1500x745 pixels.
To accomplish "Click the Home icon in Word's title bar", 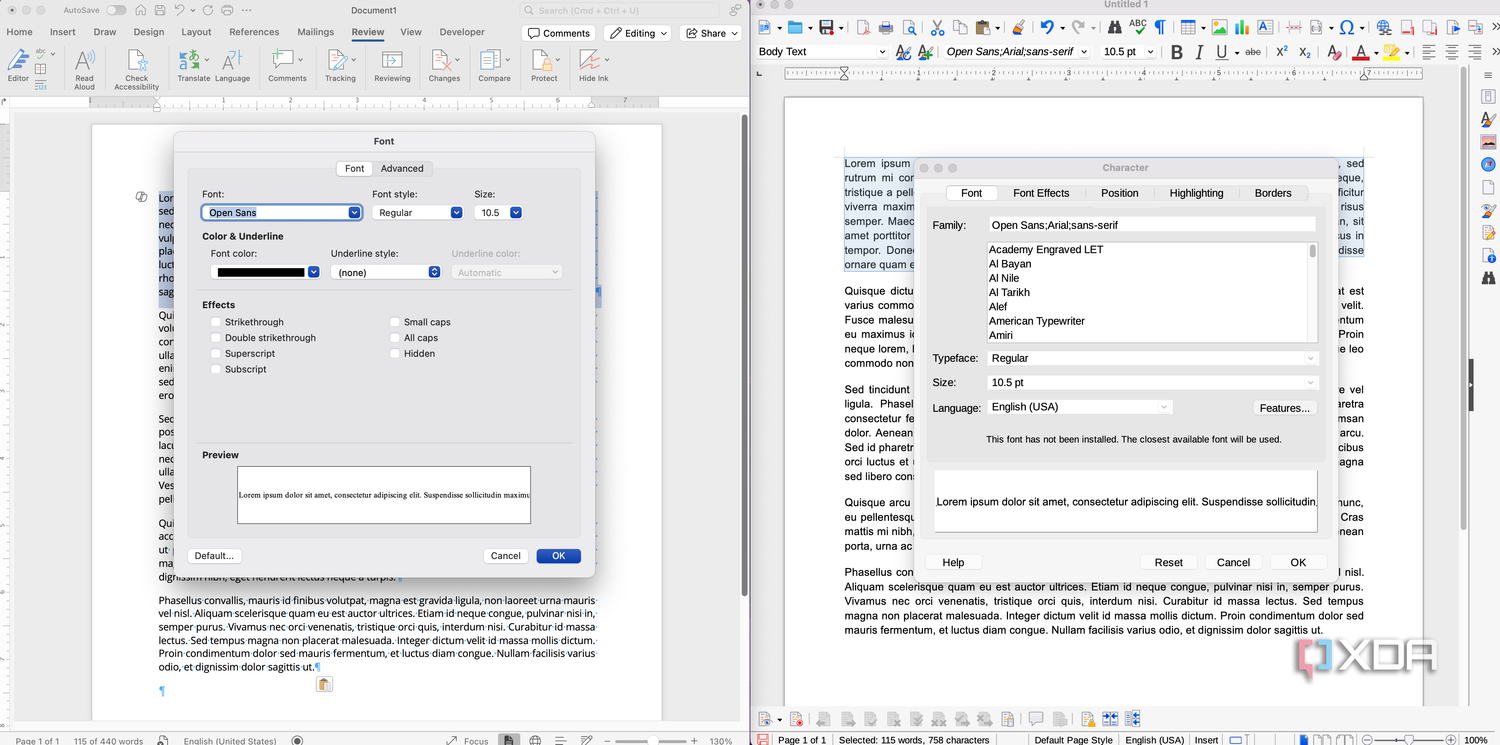I will coord(139,10).
